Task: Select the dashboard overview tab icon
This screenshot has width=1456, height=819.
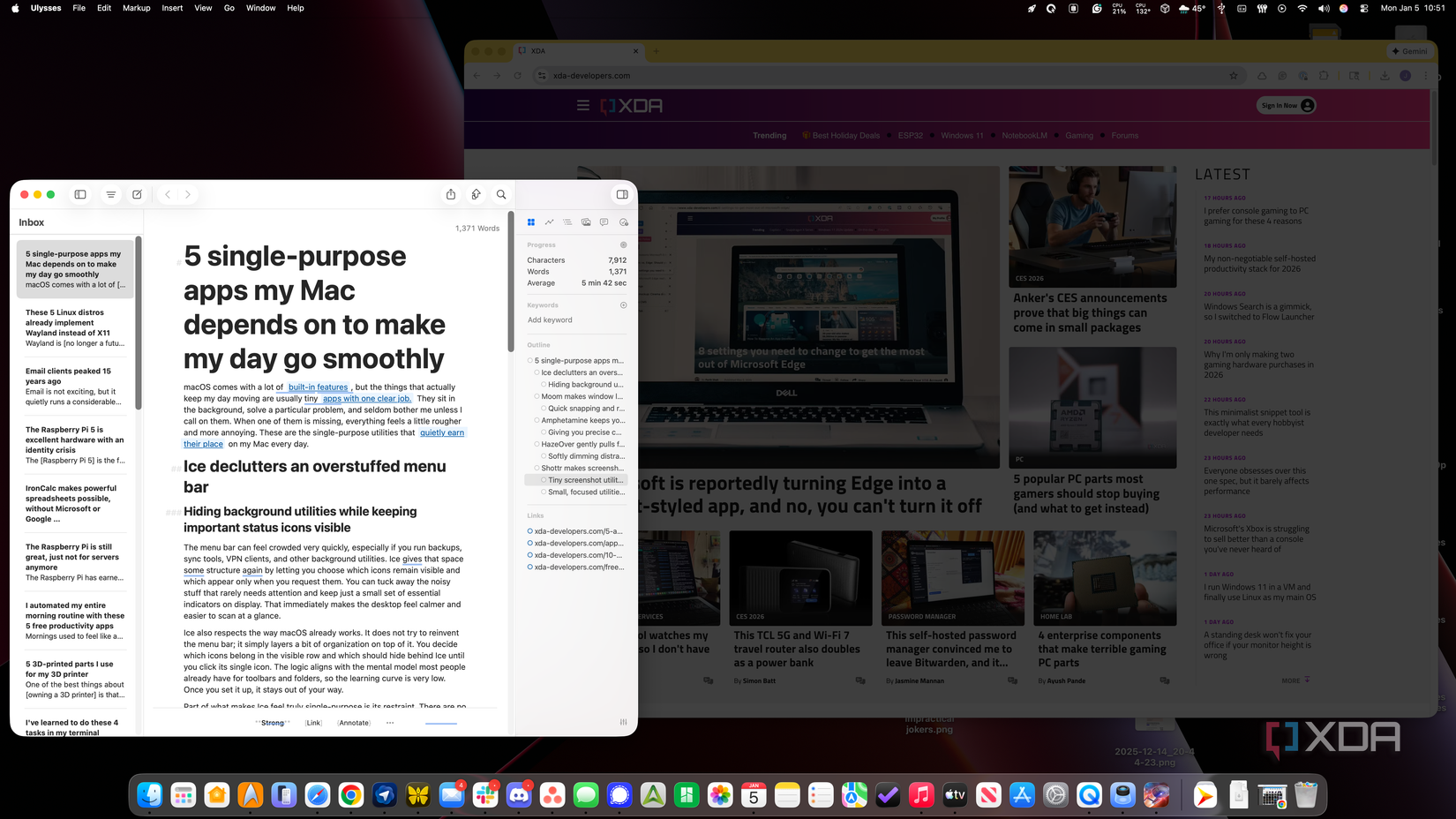Action: (x=531, y=222)
